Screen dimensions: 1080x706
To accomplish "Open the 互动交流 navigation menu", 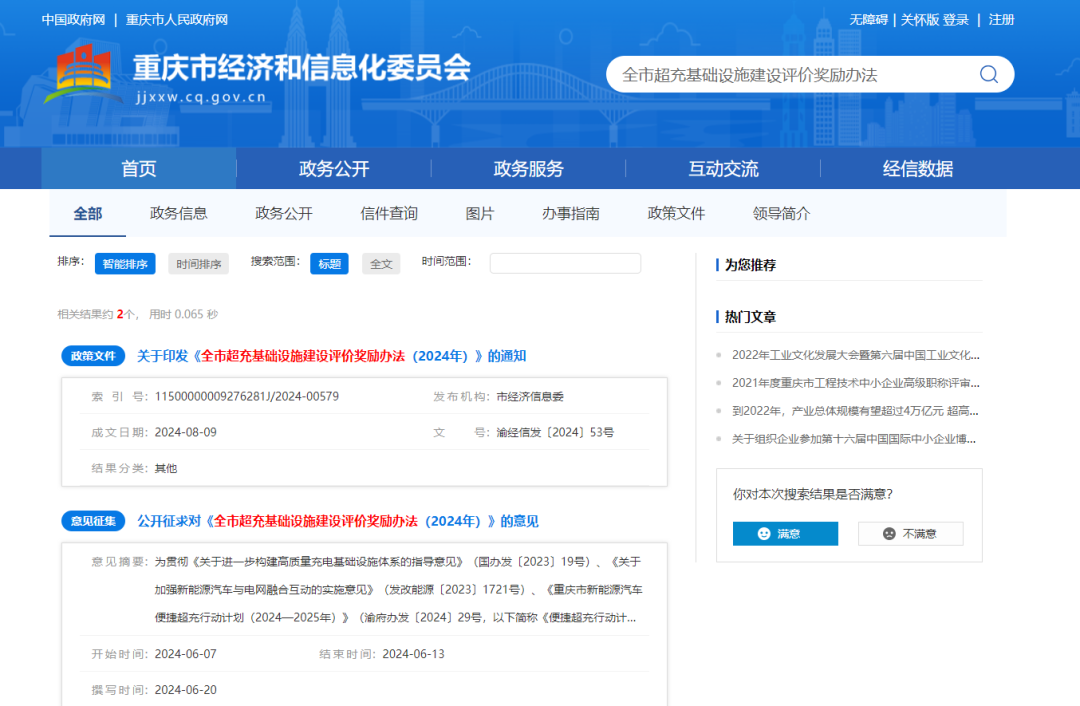I will [x=723, y=168].
